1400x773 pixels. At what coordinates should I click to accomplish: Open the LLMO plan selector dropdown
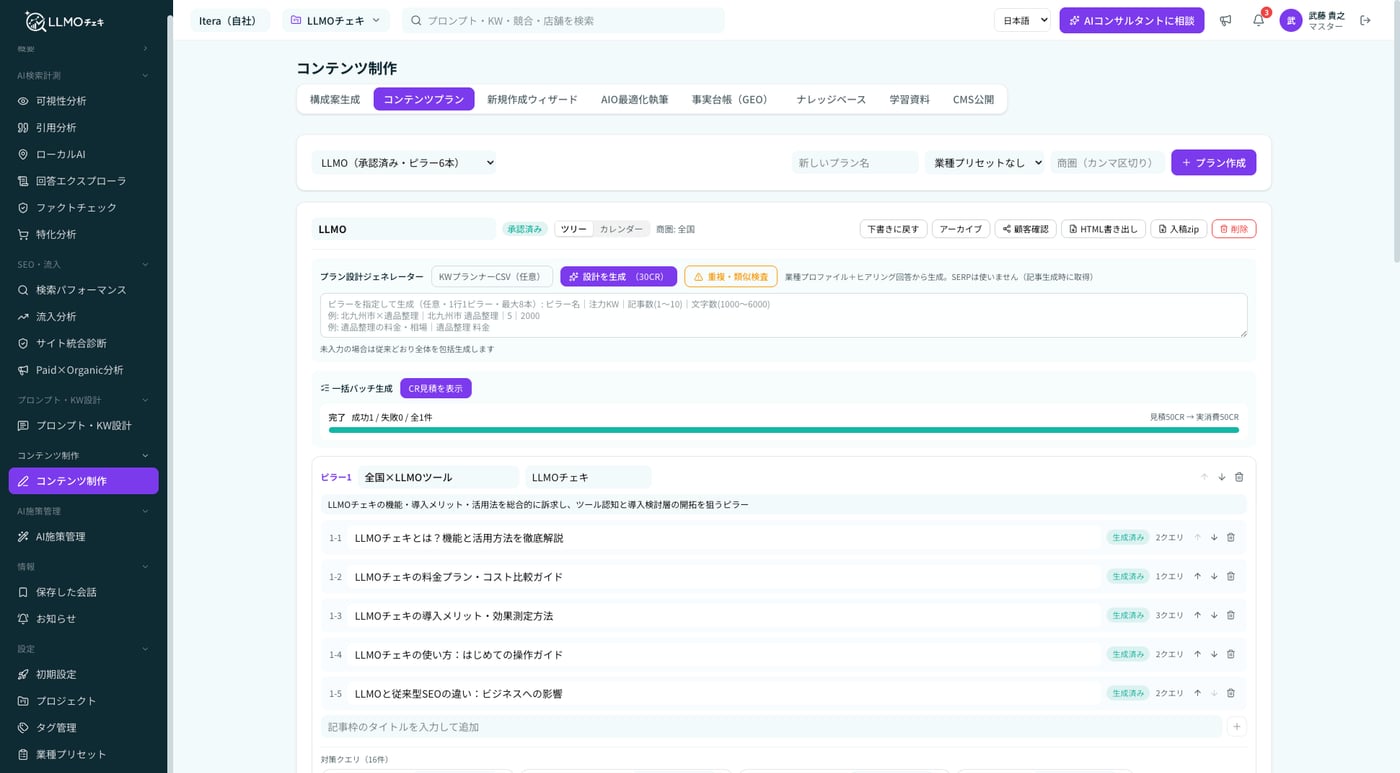click(404, 162)
